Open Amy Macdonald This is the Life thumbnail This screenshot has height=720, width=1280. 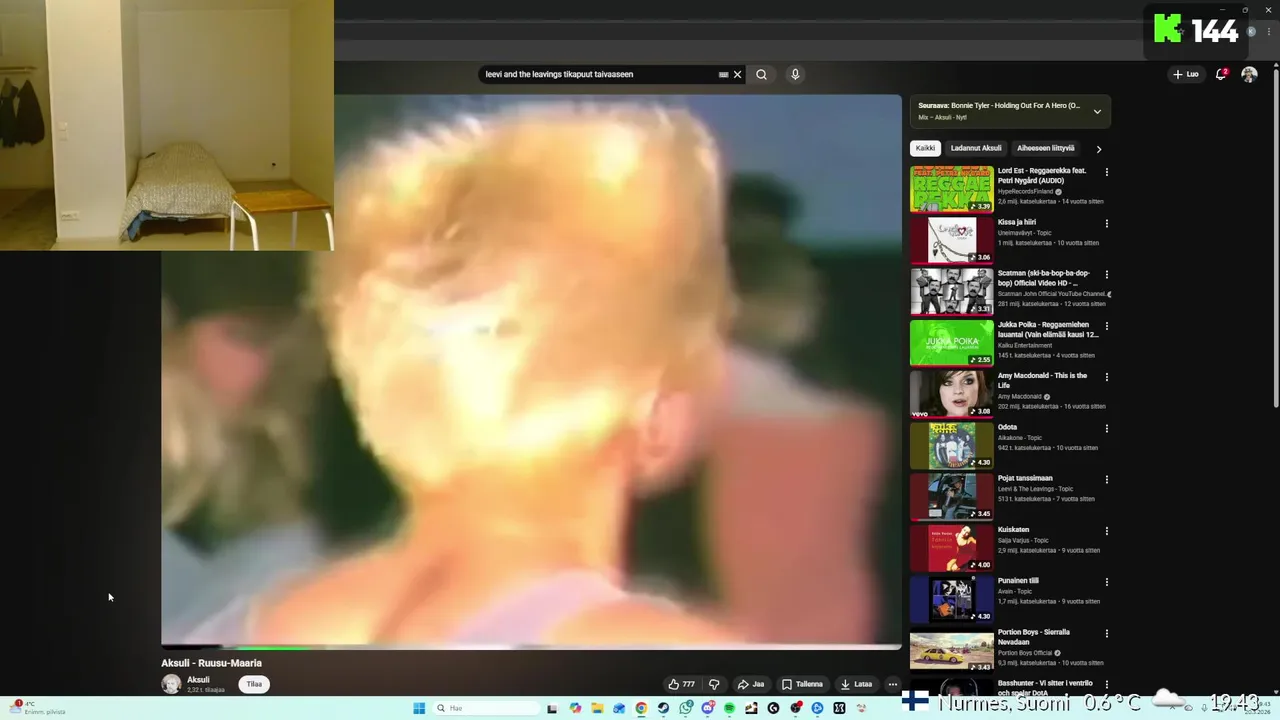point(951,394)
